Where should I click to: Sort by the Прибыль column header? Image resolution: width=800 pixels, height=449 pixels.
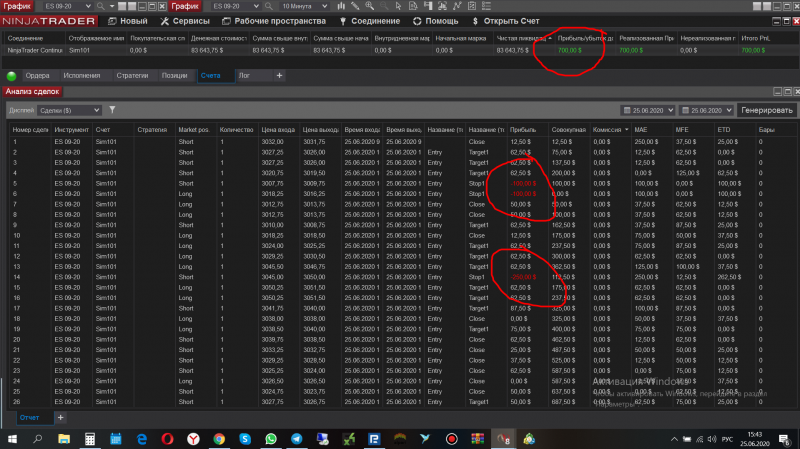[523, 129]
